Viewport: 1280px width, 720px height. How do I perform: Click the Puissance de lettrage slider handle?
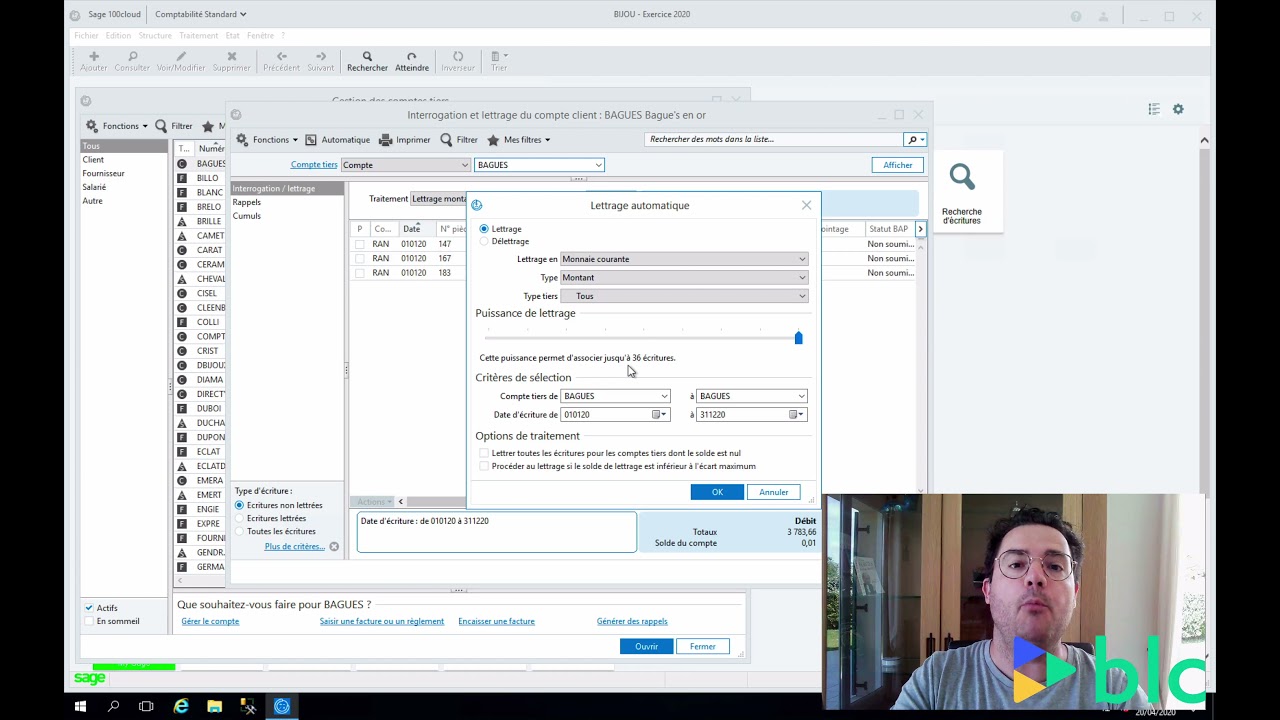798,338
